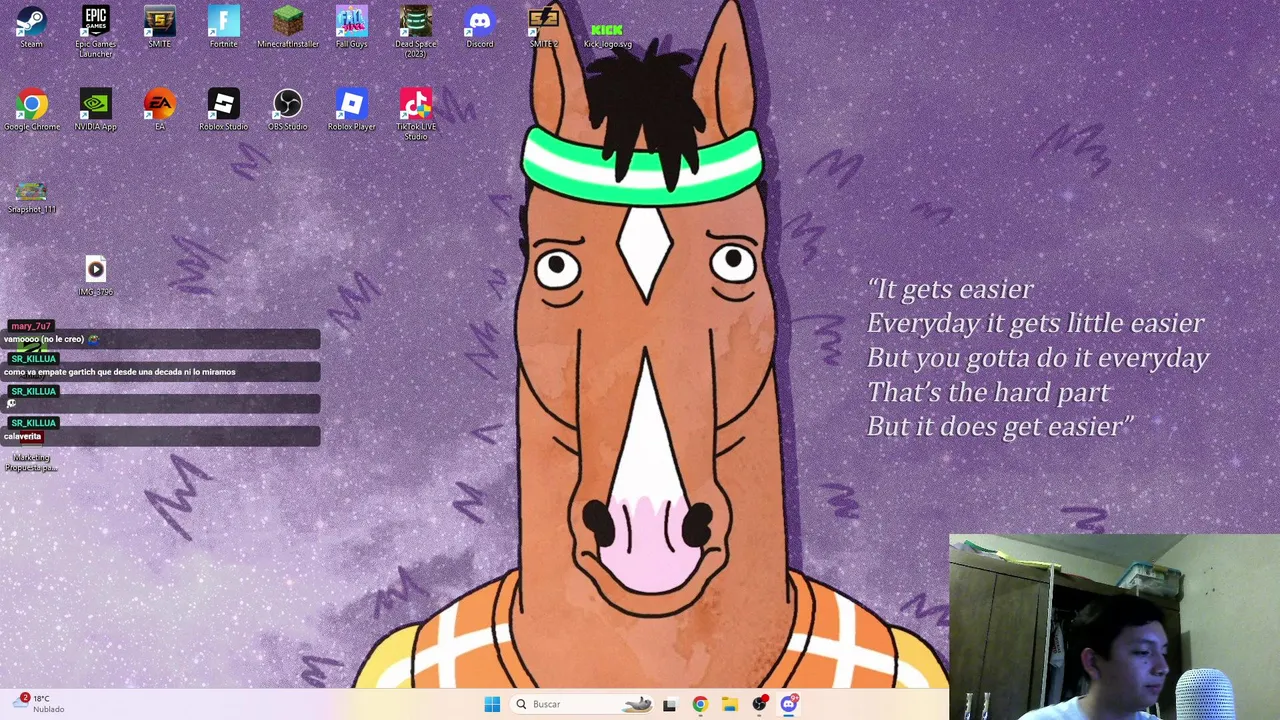Image resolution: width=1280 pixels, height=720 pixels.
Task: Switch to OBS Studio on the taskbar
Action: pyautogui.click(x=759, y=704)
